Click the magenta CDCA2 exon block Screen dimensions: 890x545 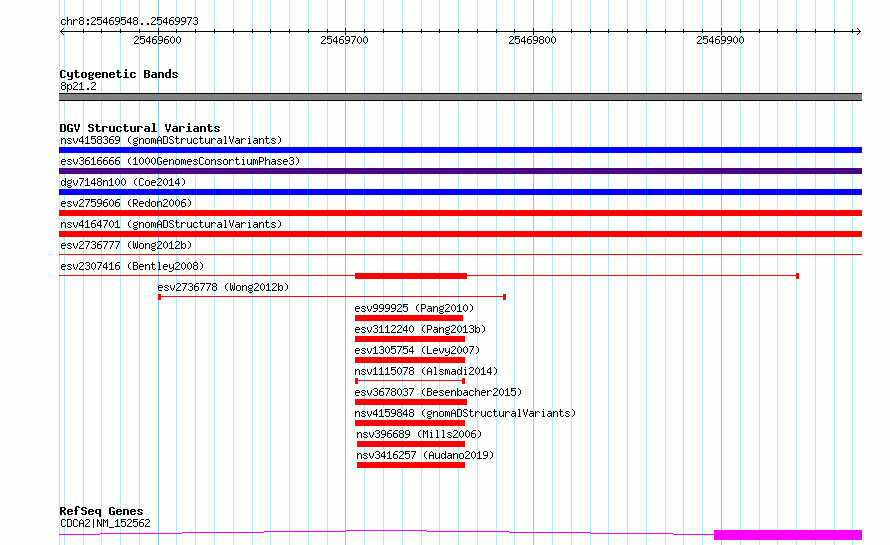(x=788, y=535)
